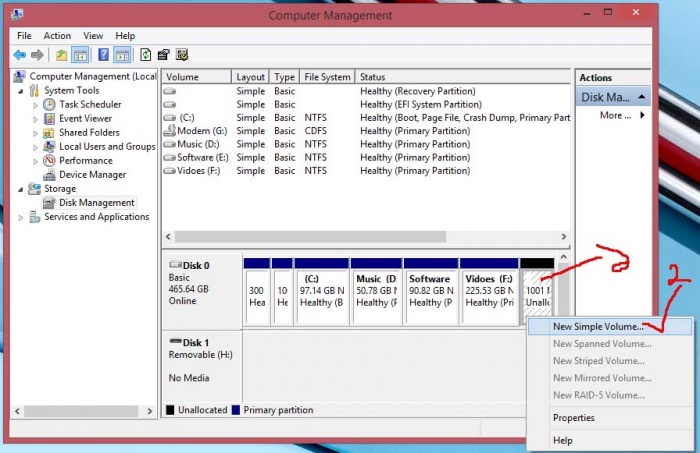Click the Modem (G:) disc drive icon
700x453 pixels.
coord(169,131)
